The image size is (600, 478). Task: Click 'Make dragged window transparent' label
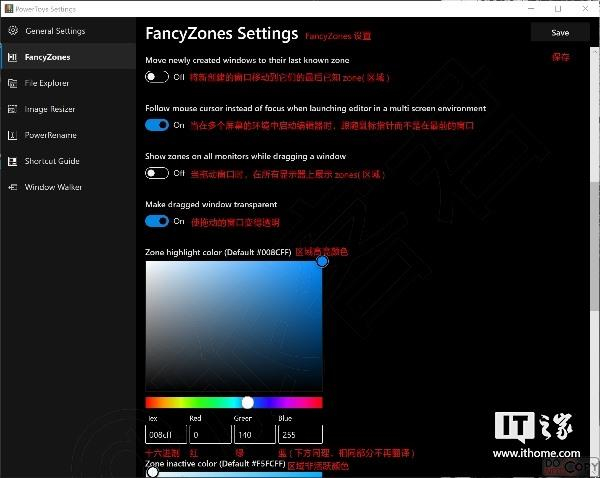pos(211,204)
